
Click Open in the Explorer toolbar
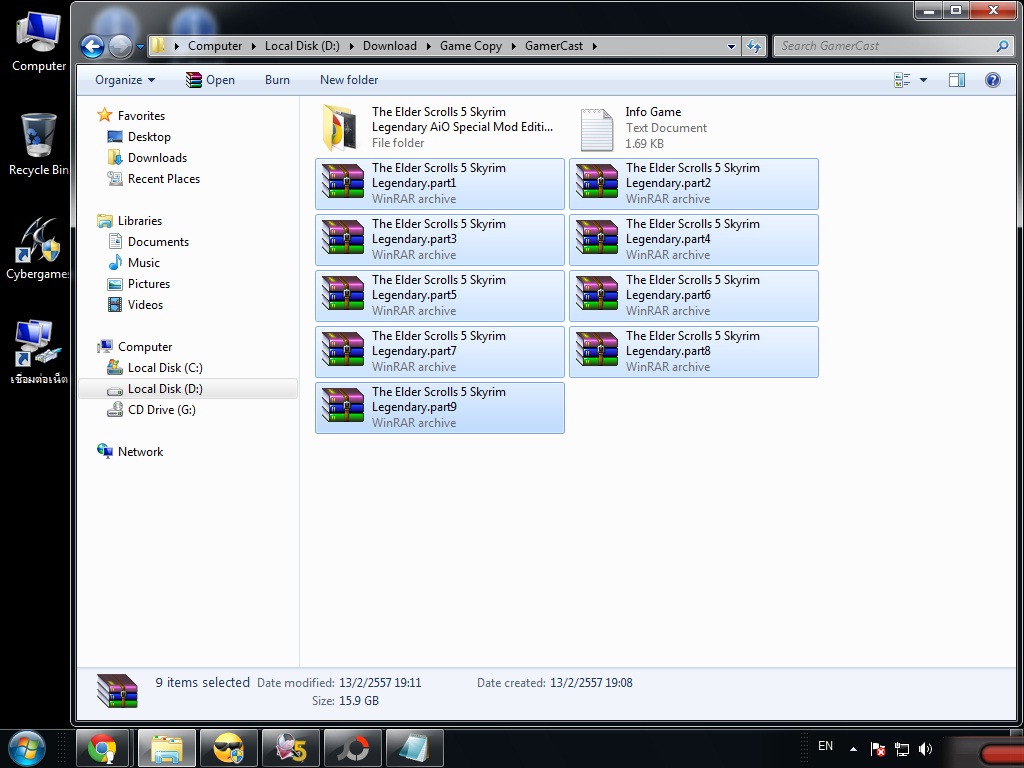(x=210, y=80)
